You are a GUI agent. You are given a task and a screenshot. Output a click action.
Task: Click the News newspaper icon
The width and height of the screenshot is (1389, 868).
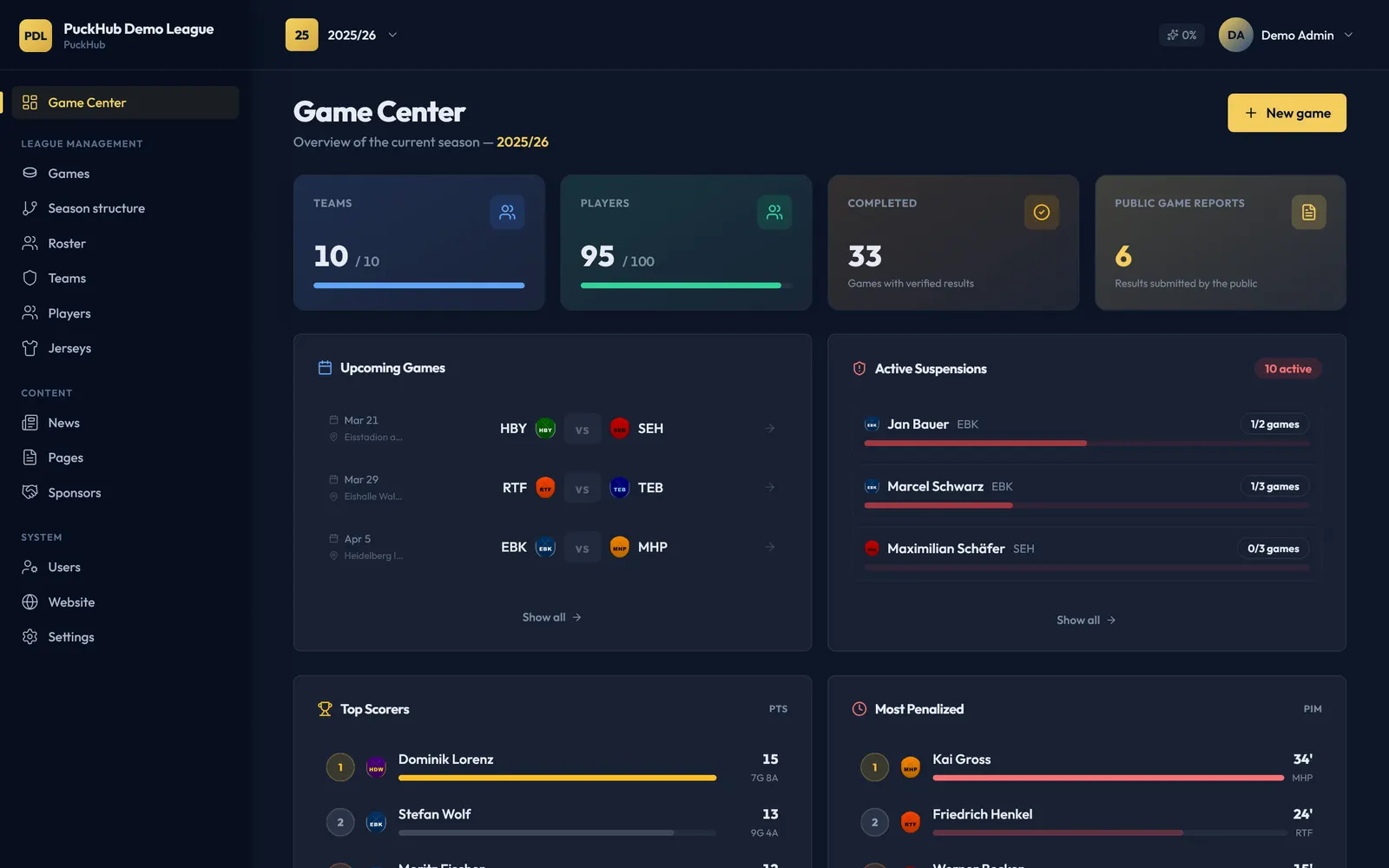[30, 423]
